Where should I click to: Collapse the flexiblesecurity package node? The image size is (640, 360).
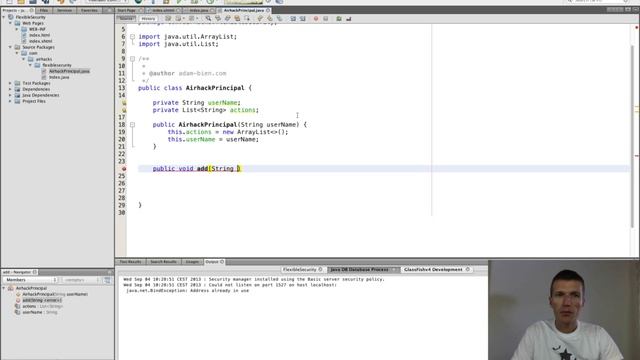[30, 65]
